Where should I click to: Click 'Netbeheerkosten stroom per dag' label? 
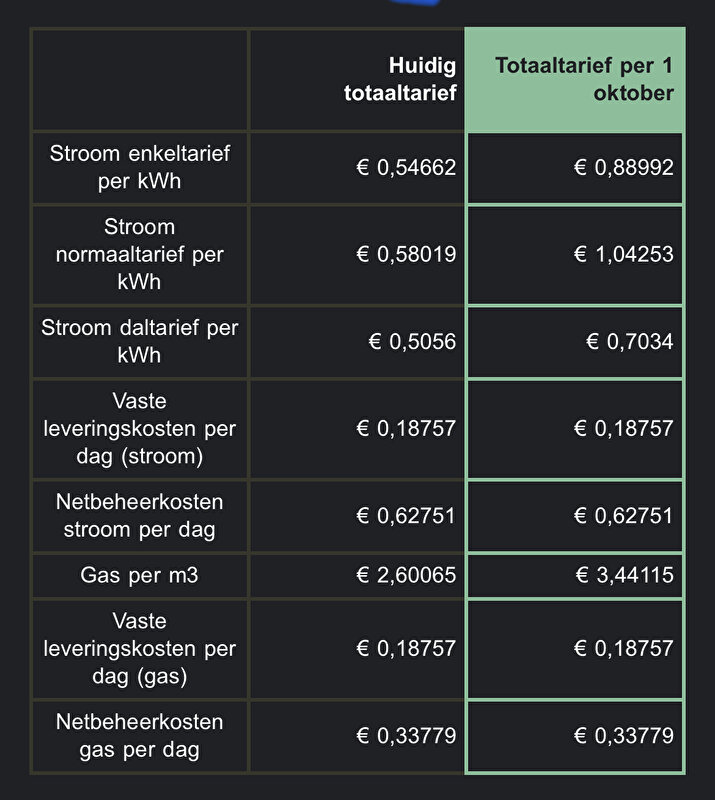pyautogui.click(x=139, y=516)
